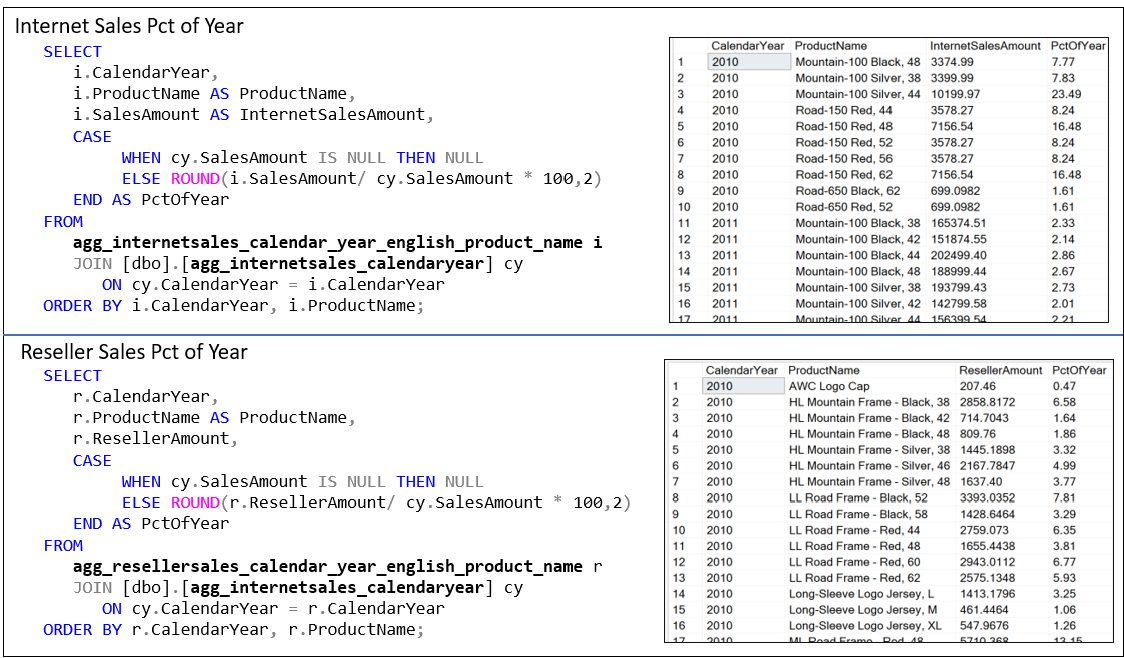Viewport: 1124px width, 658px height.
Task: Select row number 16 in the Reseller results grid
Action: [679, 626]
